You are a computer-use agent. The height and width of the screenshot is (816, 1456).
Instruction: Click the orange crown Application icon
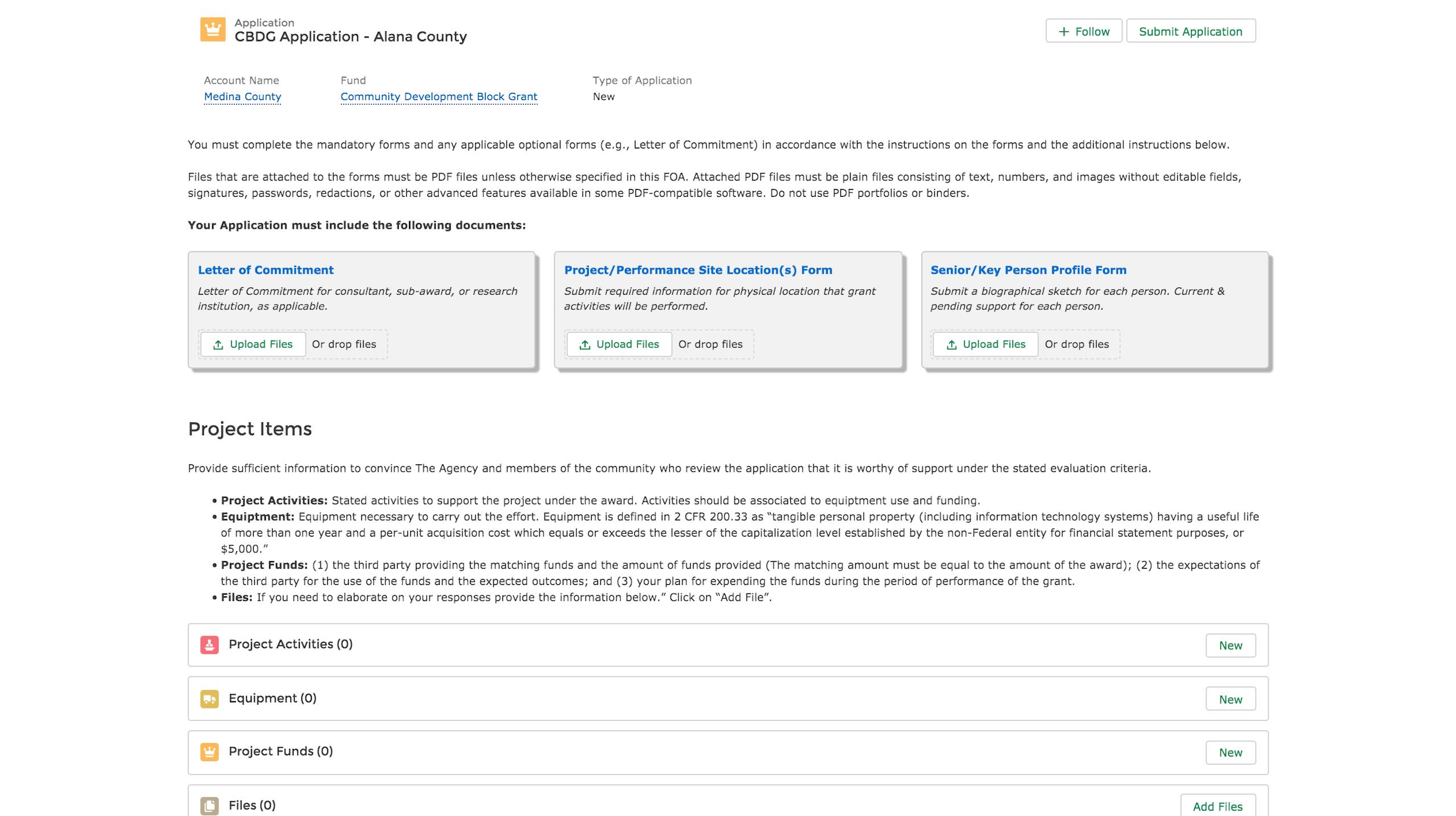pos(212,30)
